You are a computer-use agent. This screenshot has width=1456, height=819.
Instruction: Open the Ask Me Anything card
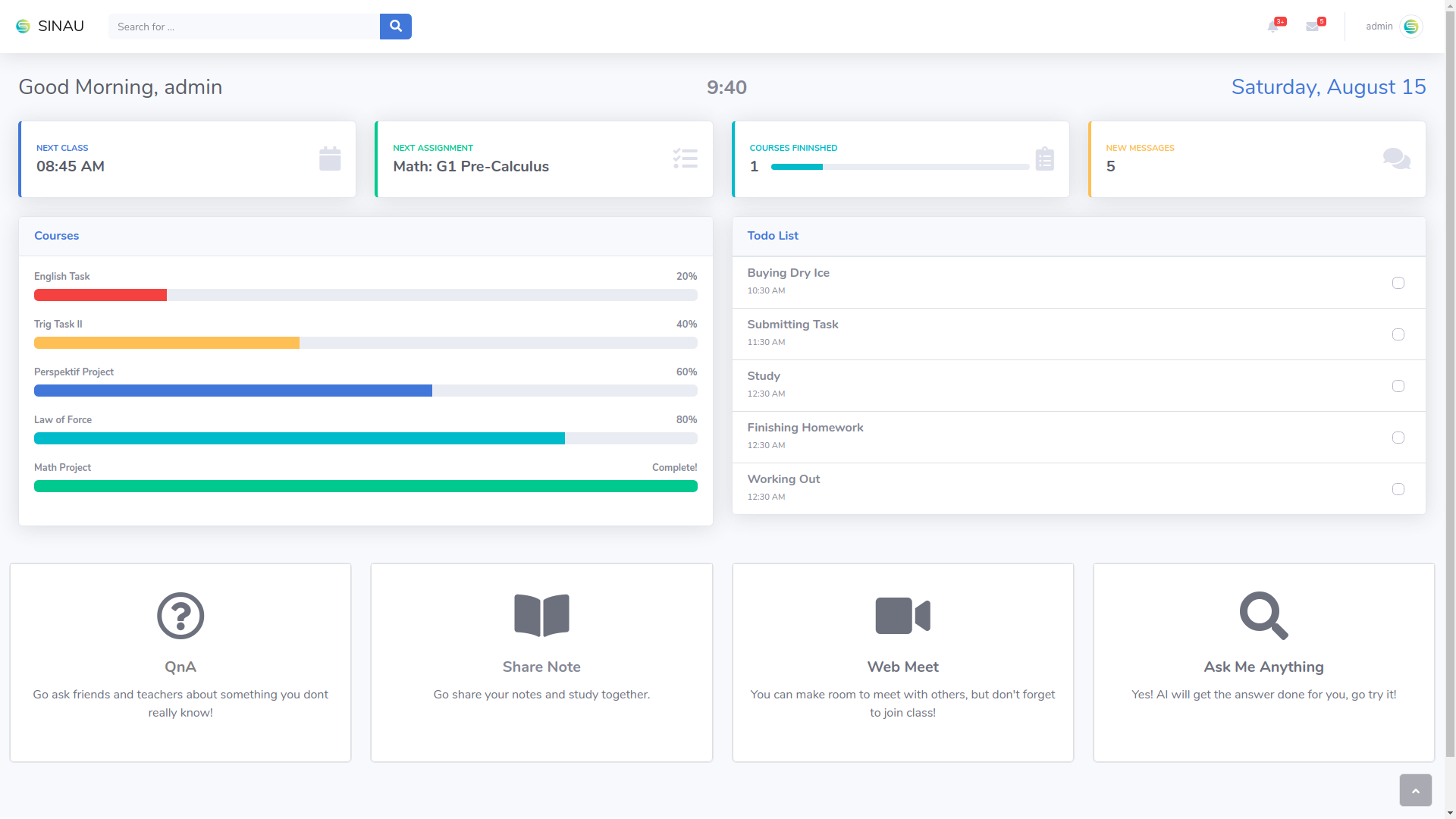(x=1263, y=667)
